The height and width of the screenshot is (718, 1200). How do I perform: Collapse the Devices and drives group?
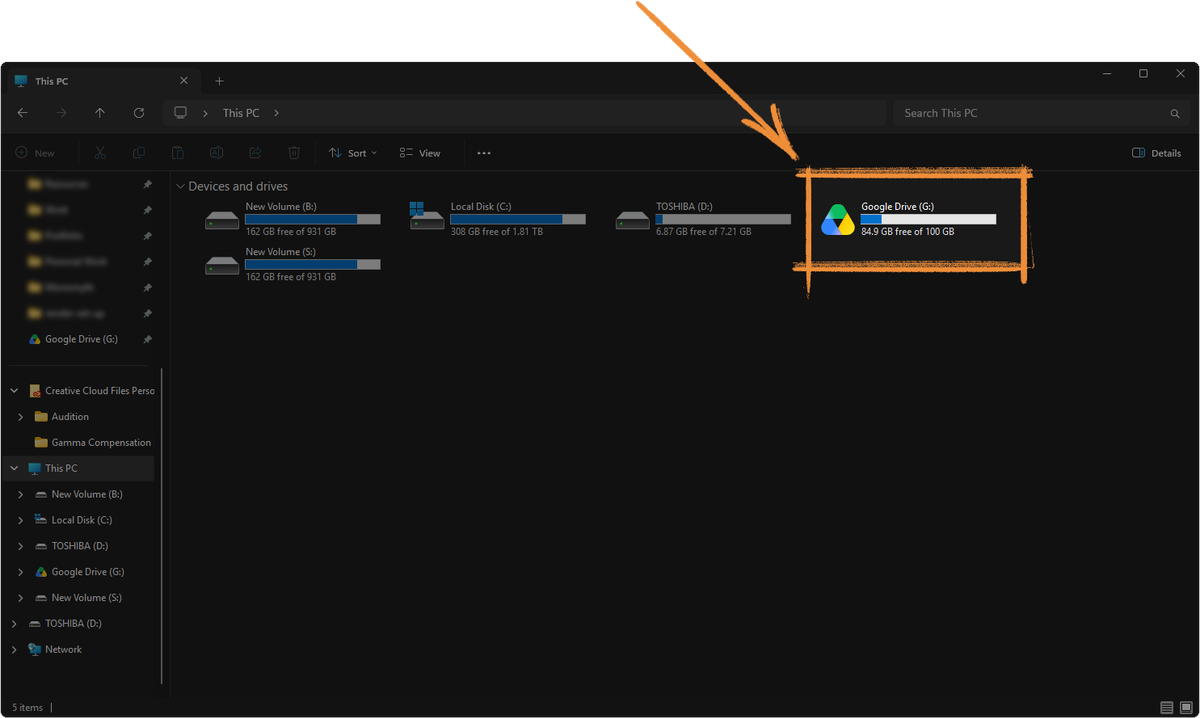(x=180, y=187)
